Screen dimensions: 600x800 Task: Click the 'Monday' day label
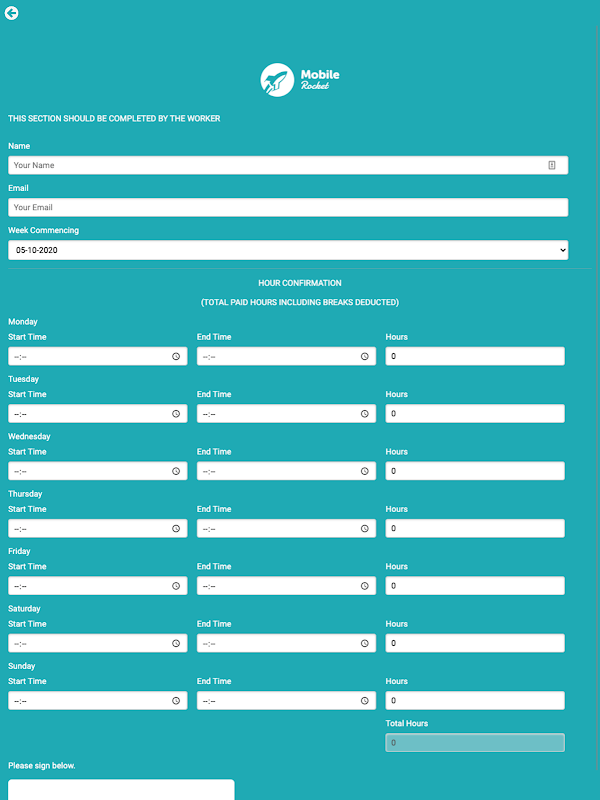point(23,322)
